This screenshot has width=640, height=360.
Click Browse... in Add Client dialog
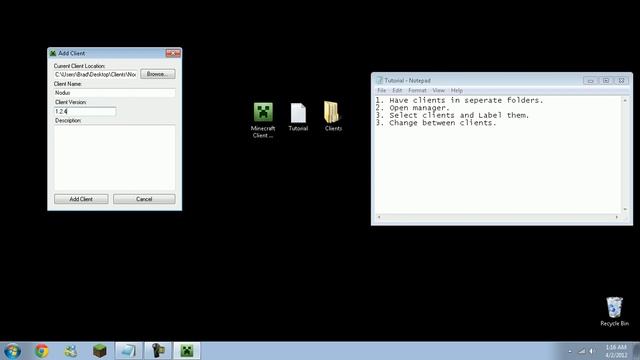(x=158, y=74)
